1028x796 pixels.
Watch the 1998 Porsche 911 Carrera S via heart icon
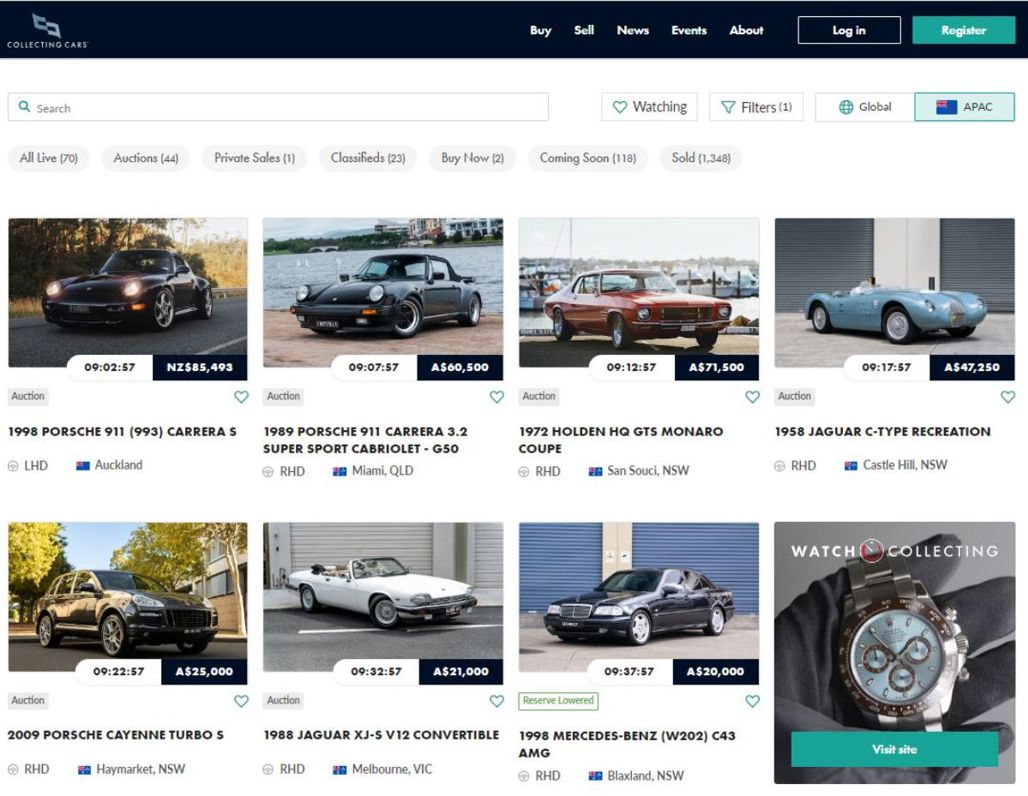[241, 397]
